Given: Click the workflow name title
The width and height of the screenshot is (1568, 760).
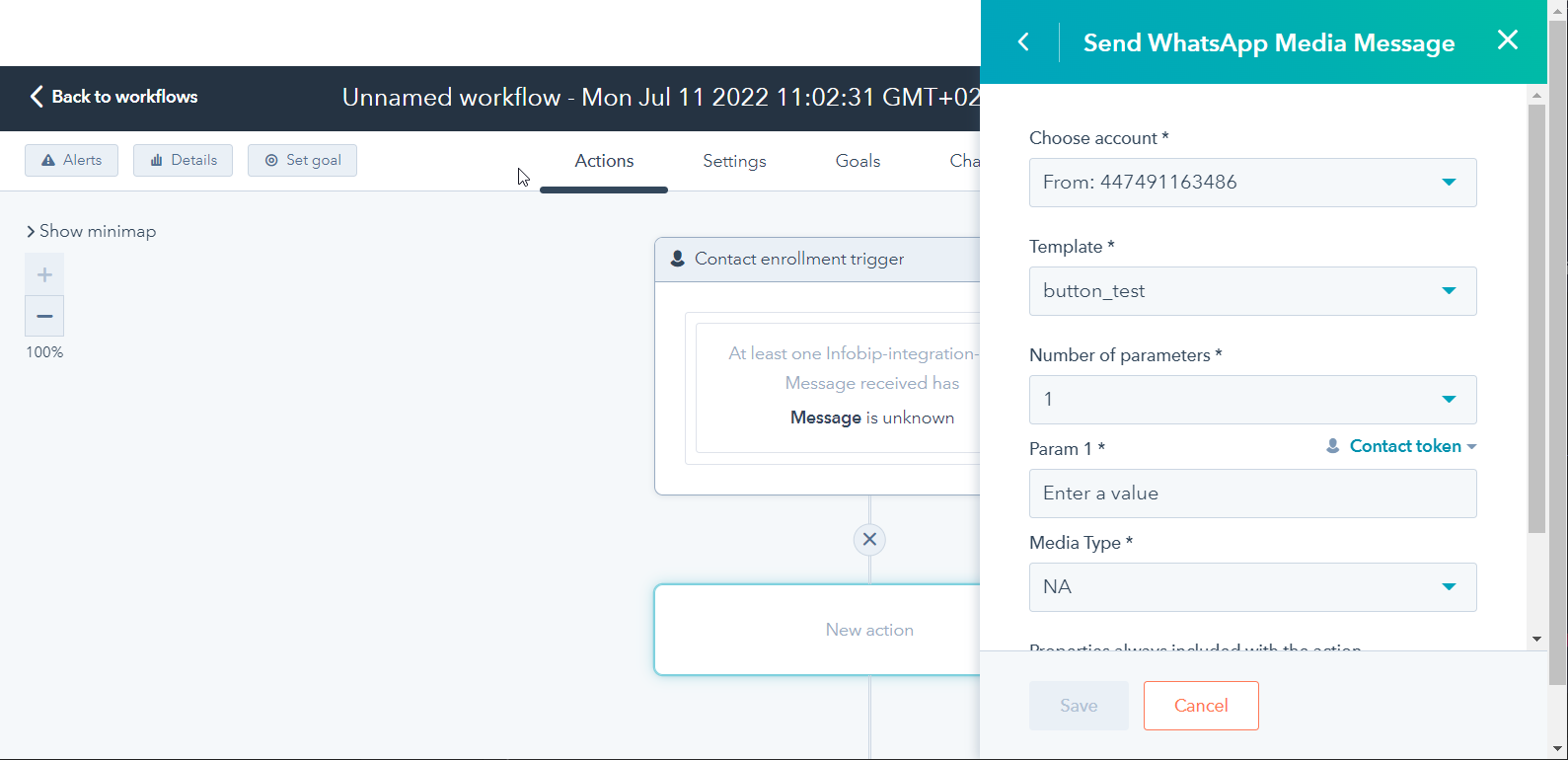Looking at the screenshot, I should click(660, 98).
